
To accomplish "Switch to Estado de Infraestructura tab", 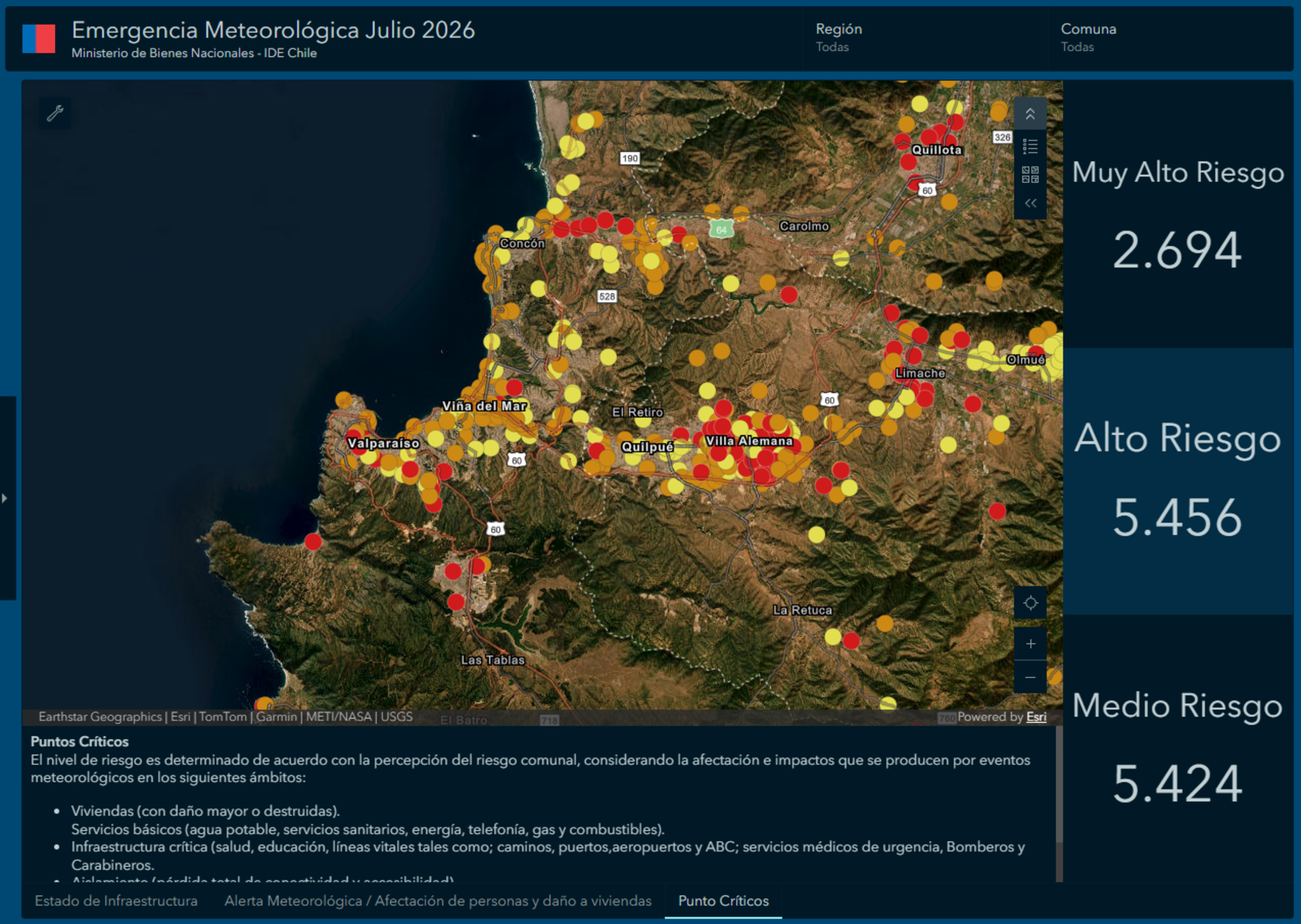I will (116, 900).
